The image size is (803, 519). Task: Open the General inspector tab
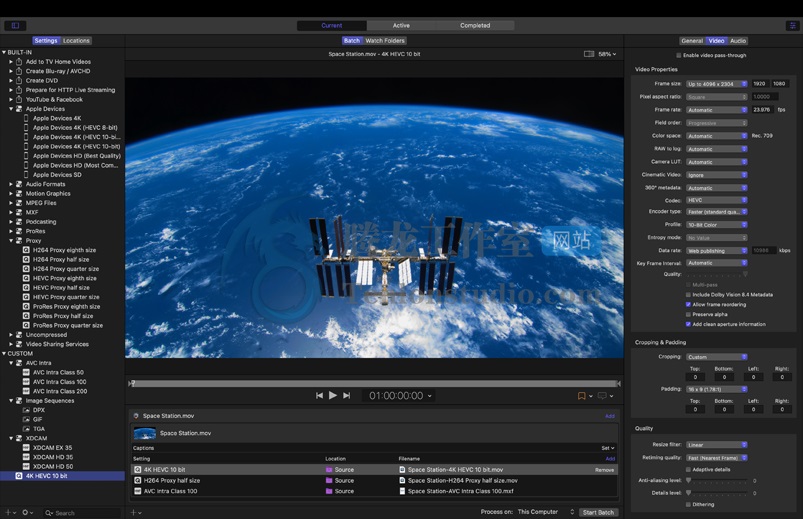[692, 40]
